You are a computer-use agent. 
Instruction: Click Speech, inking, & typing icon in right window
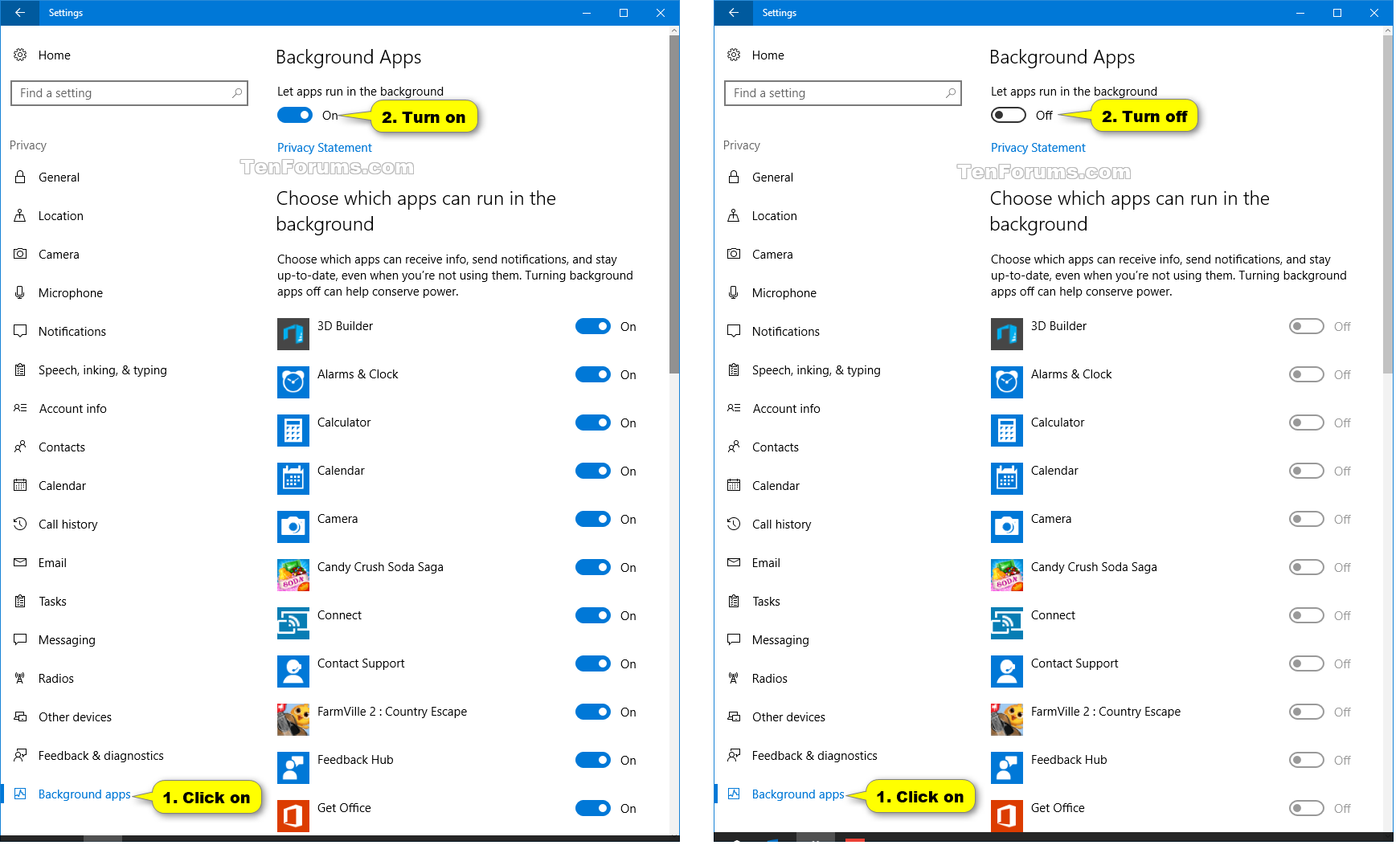click(734, 369)
